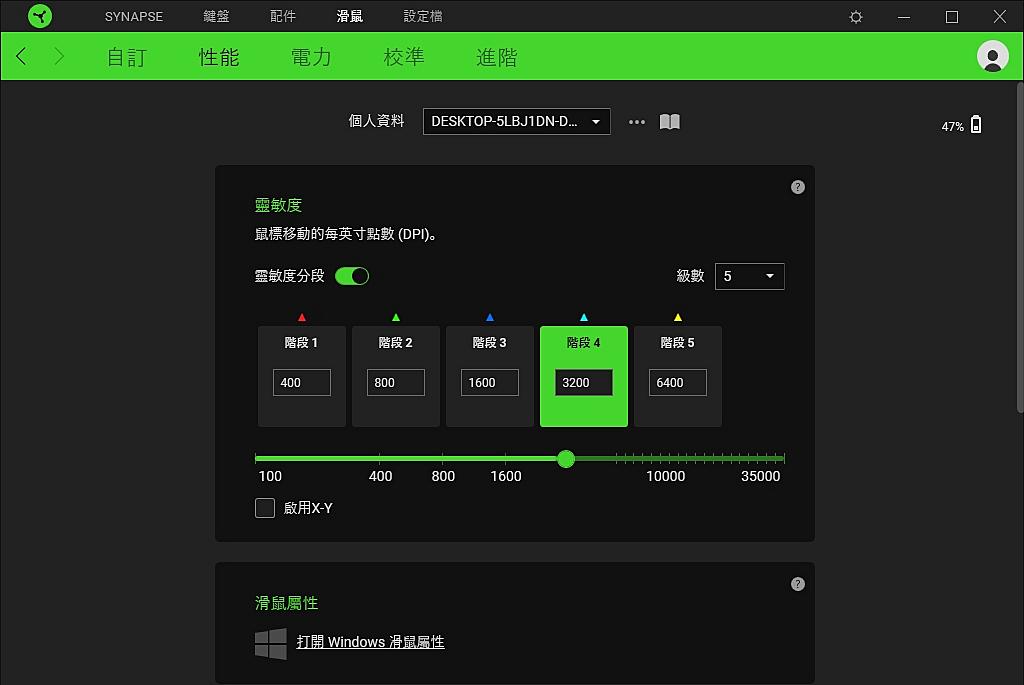Go to 鍵盤 in top menu
The image size is (1024, 685).
point(216,17)
